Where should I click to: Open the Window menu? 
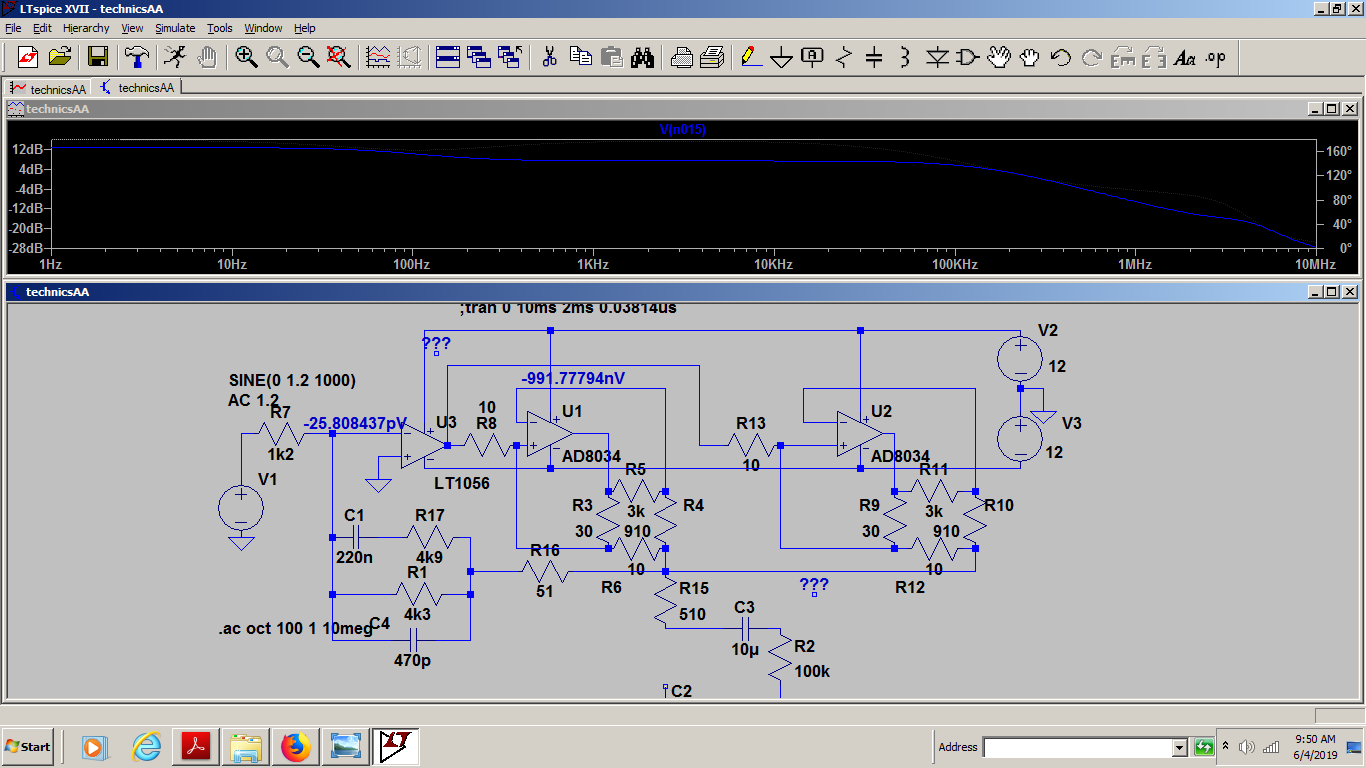pos(264,28)
